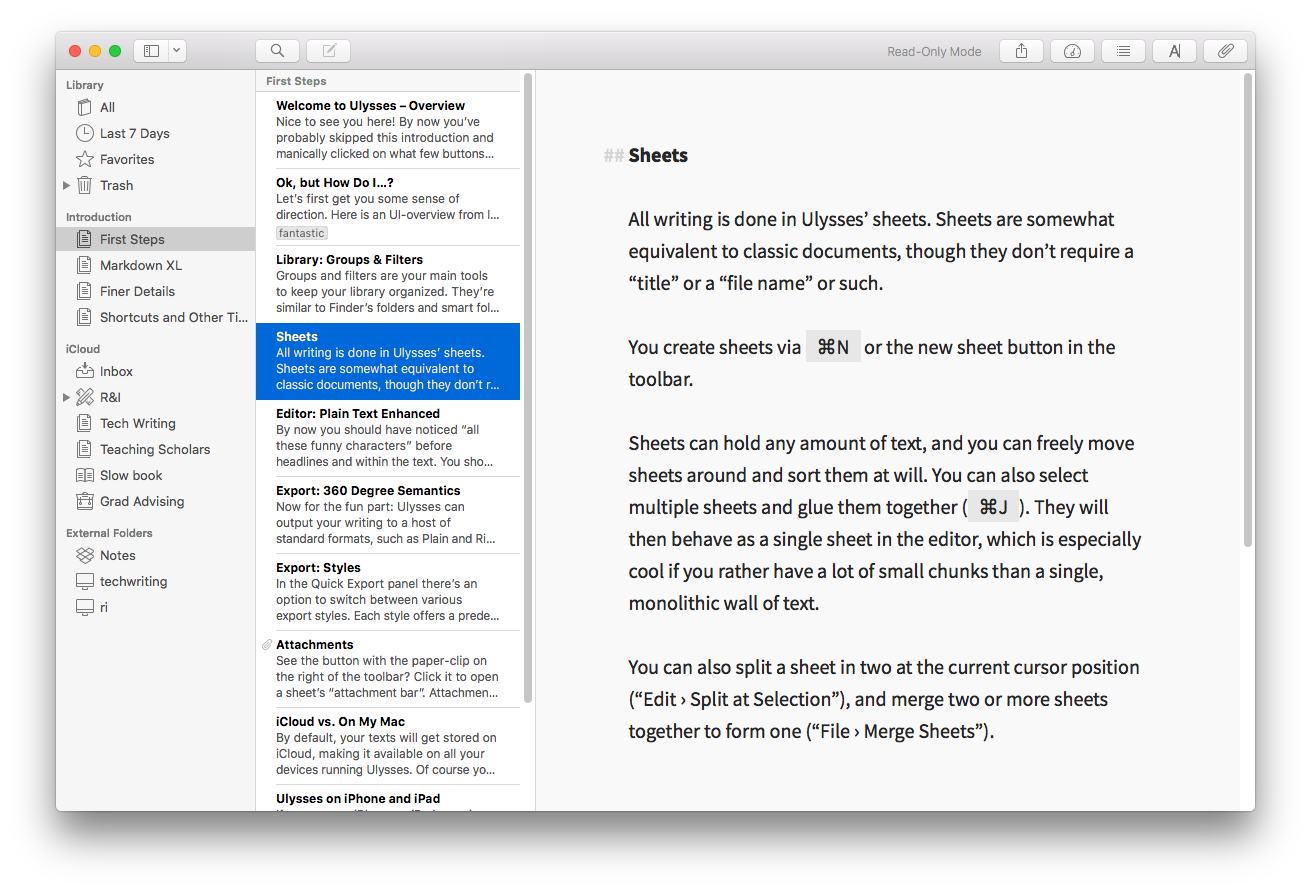The height and width of the screenshot is (891, 1311).
Task: Open the Attachments panel via paperclip icon
Action: click(1224, 50)
